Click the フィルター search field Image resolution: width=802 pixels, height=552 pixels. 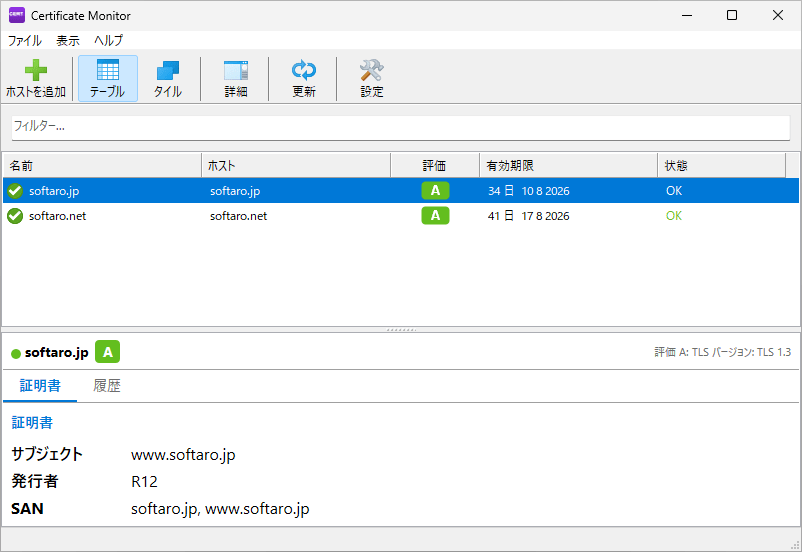click(401, 127)
